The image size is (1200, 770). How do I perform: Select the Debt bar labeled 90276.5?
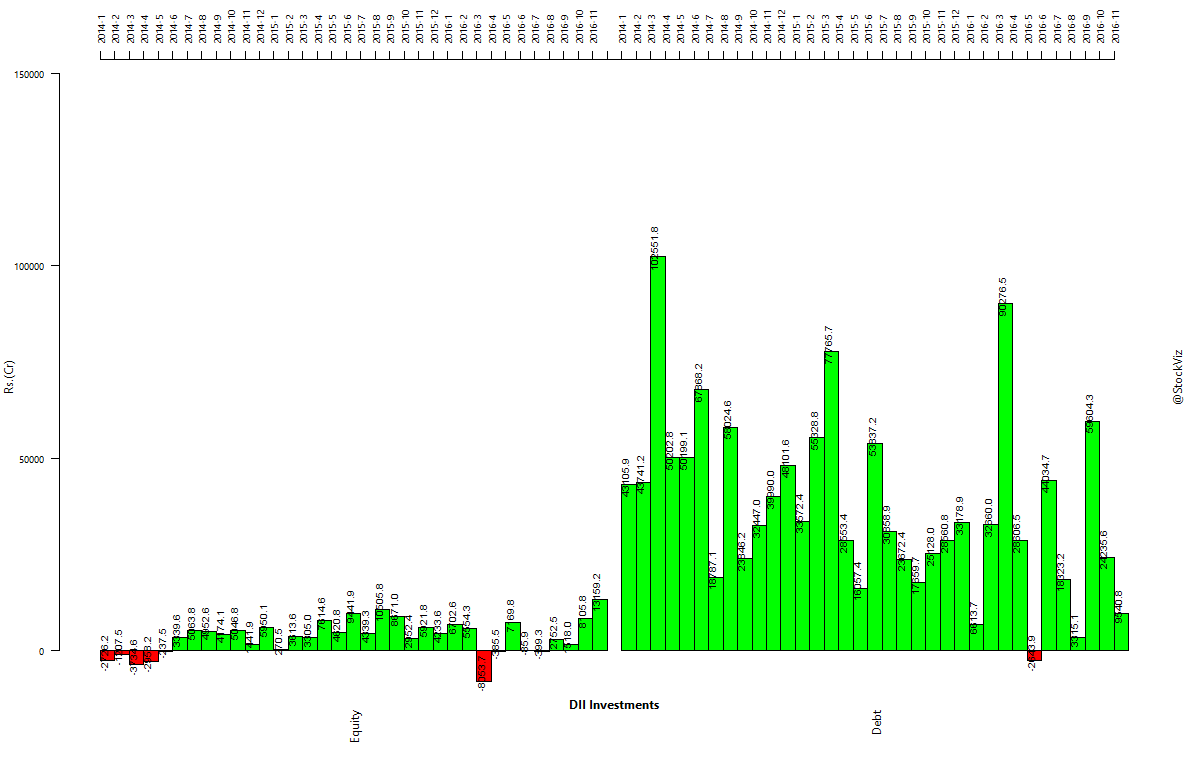(x=1006, y=477)
